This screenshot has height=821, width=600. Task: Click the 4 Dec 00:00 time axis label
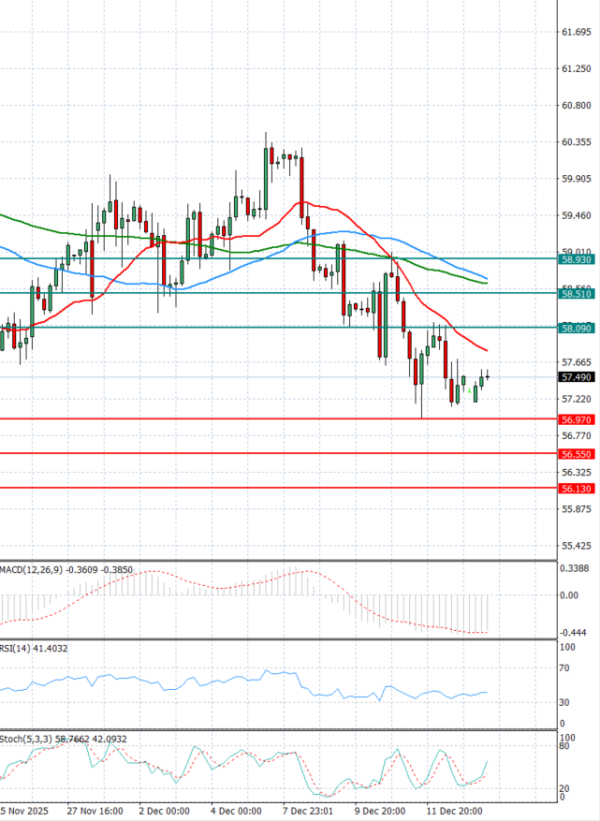[x=236, y=810]
